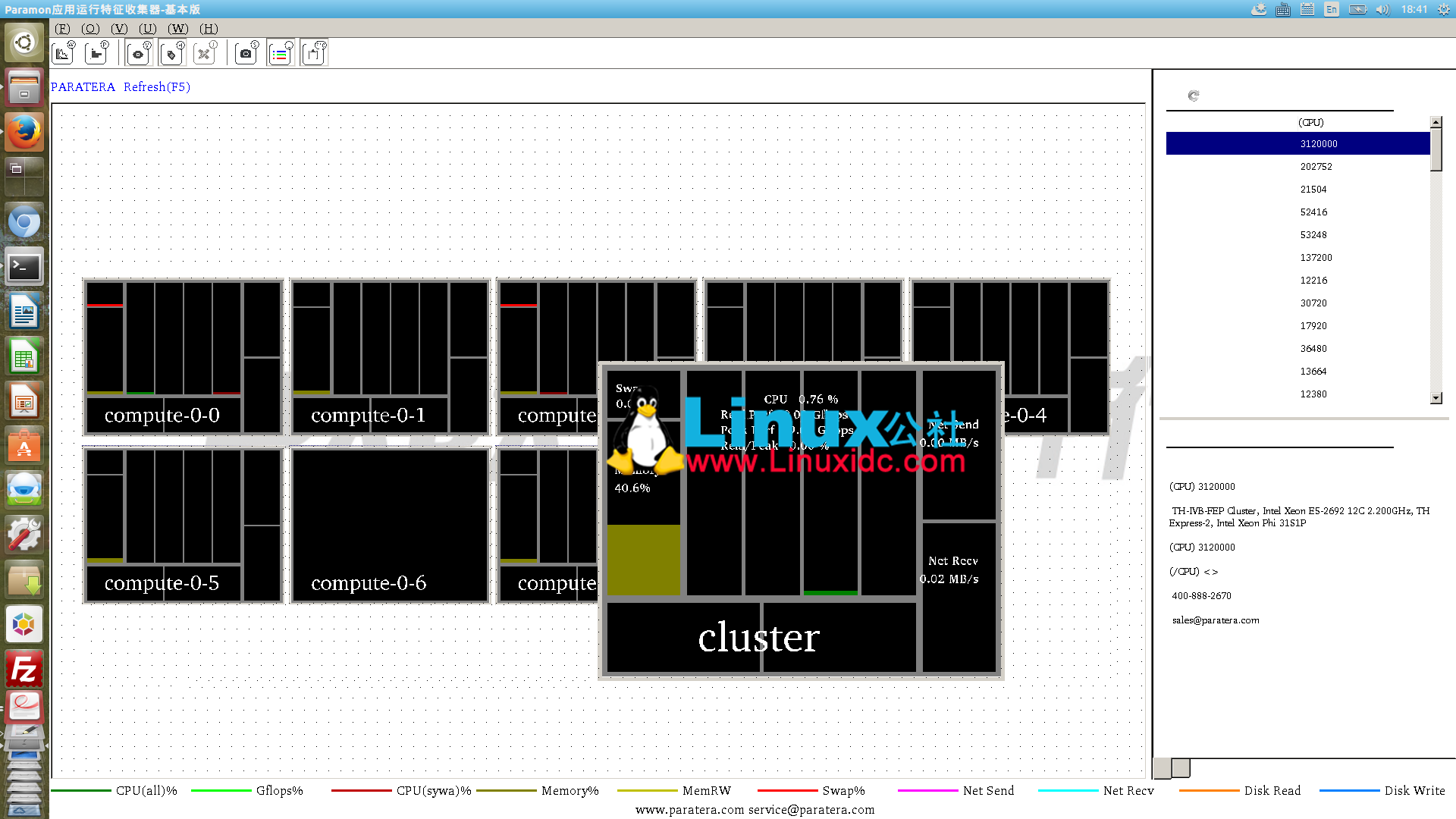Select the 202752 entry in the list
Image resolution: width=1456 pixels, height=819 pixels.
(x=1316, y=167)
